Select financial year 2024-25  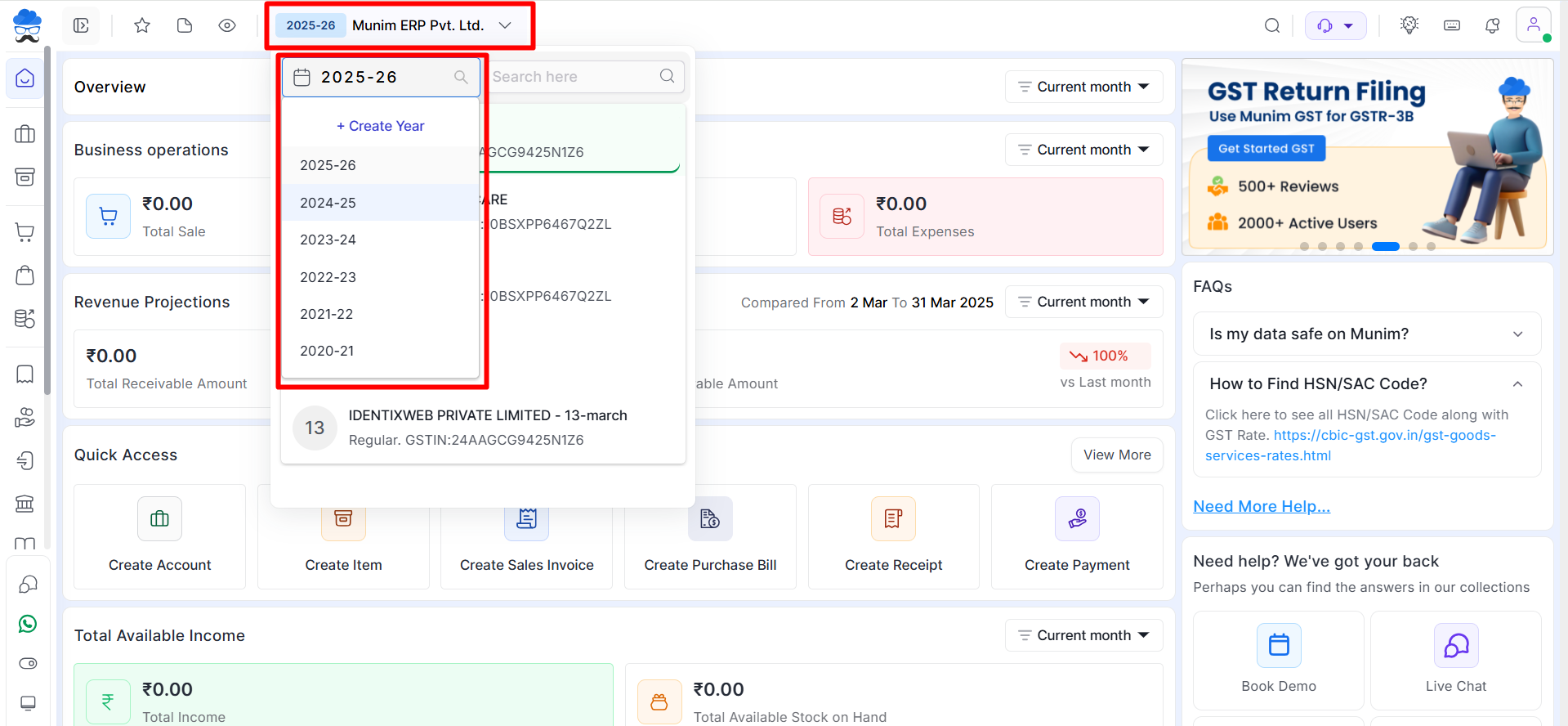point(381,203)
